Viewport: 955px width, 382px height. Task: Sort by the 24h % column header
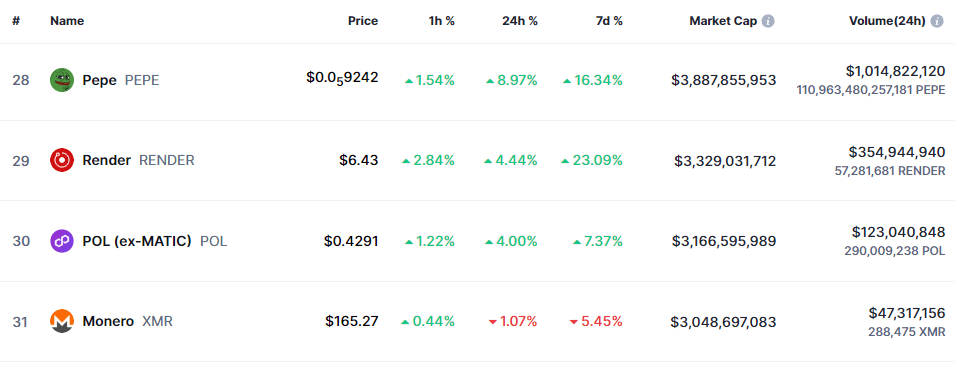pos(521,21)
